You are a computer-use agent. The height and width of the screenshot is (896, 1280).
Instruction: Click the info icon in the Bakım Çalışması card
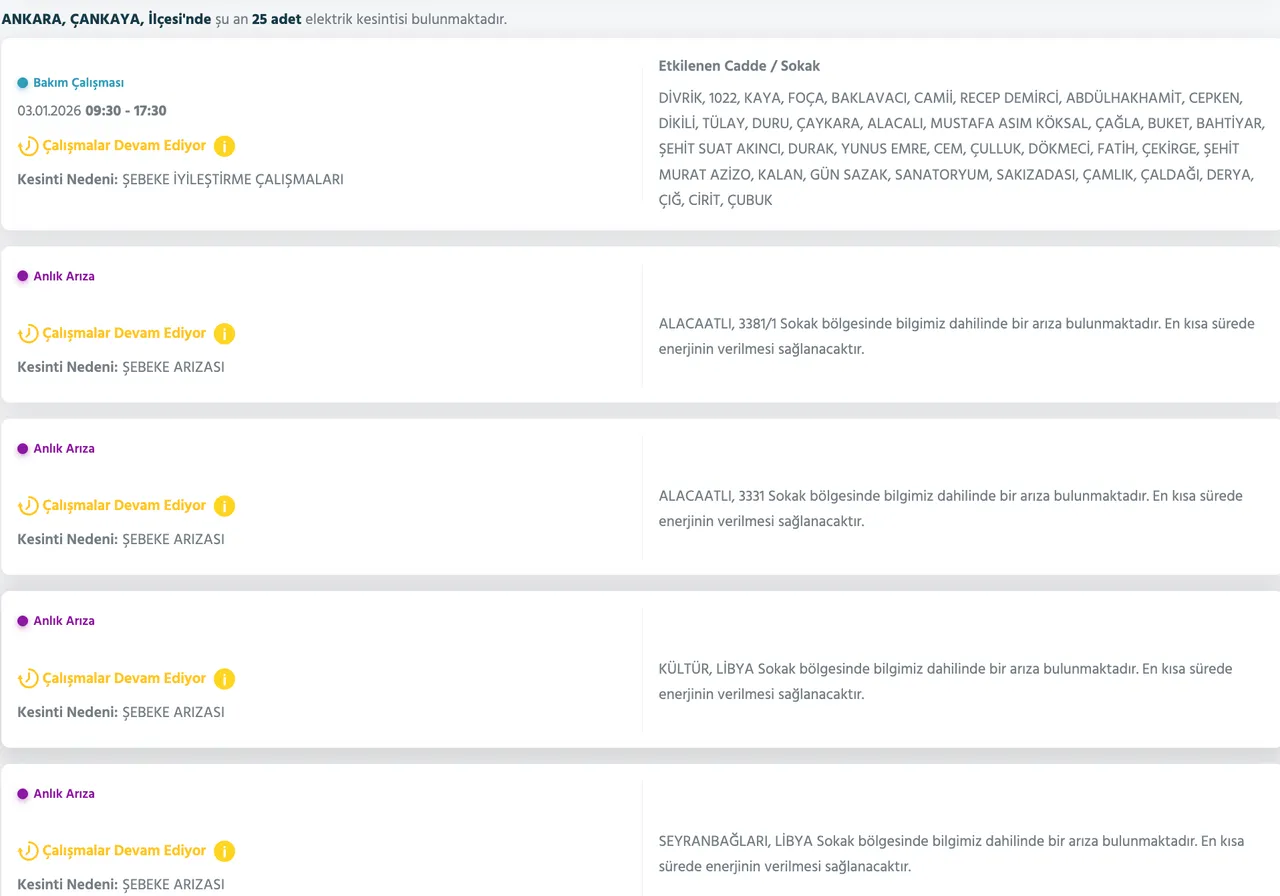point(224,146)
